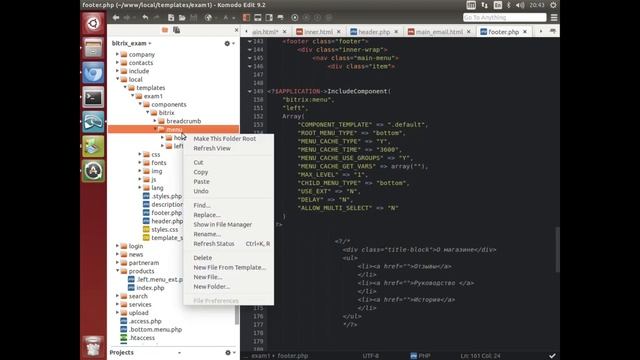Click the toolbar icon after the right pane toggle

coord(280,18)
